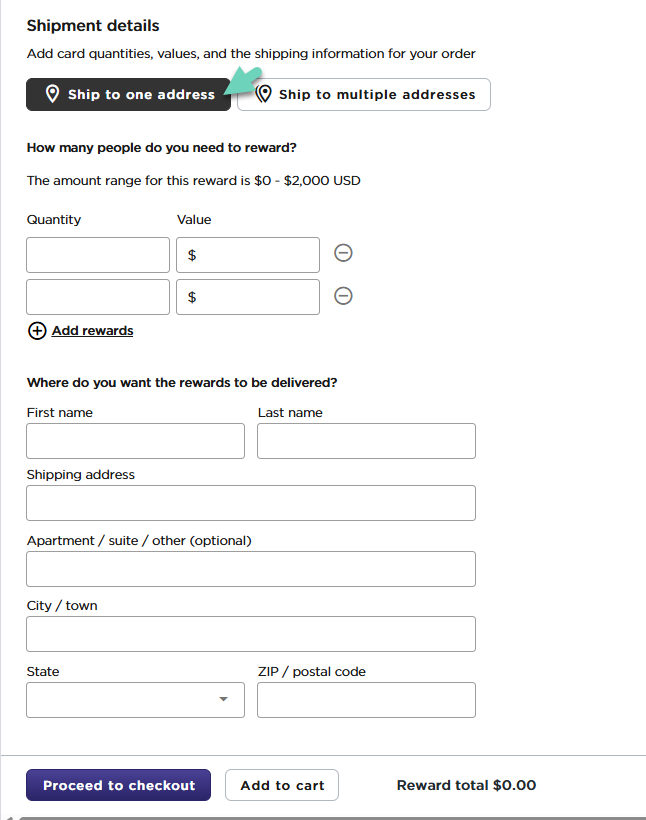Image resolution: width=646 pixels, height=820 pixels.
Task: Click the State dropdown arrow
Action: (224, 700)
